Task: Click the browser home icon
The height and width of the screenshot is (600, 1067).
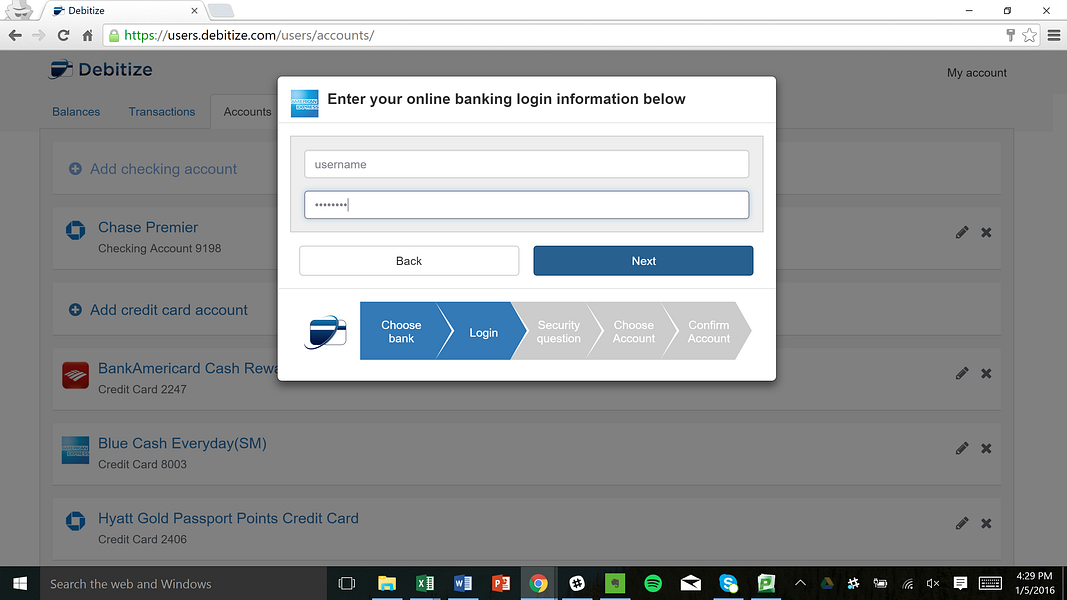Action: (87, 35)
